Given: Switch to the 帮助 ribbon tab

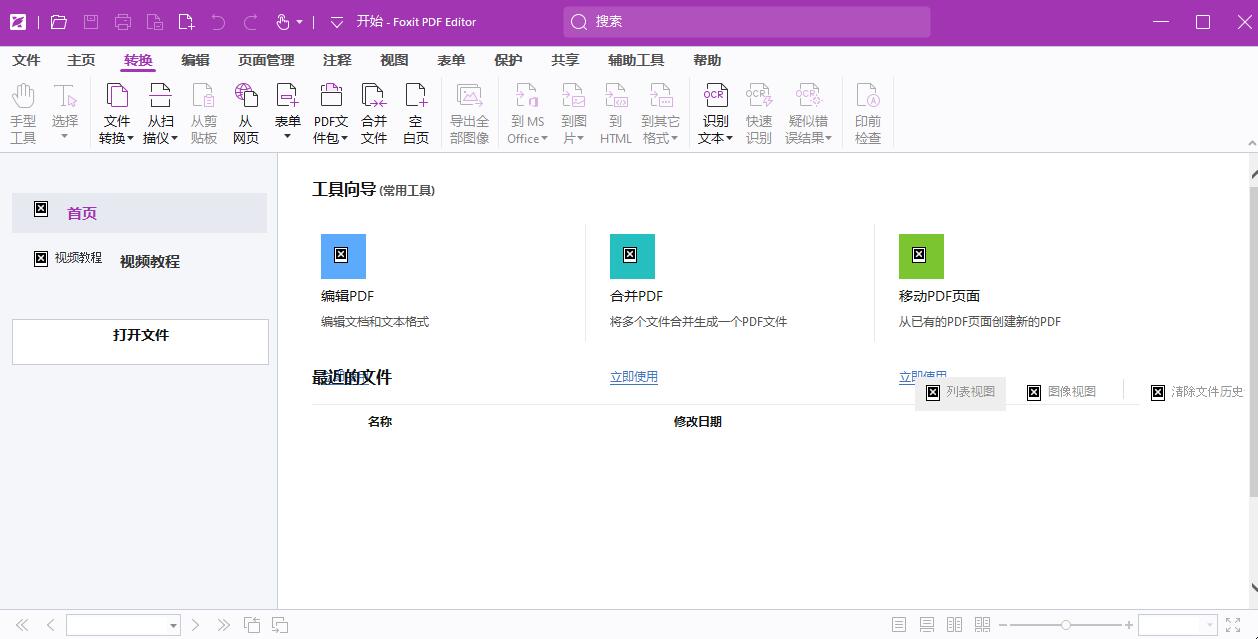Looking at the screenshot, I should click(707, 60).
